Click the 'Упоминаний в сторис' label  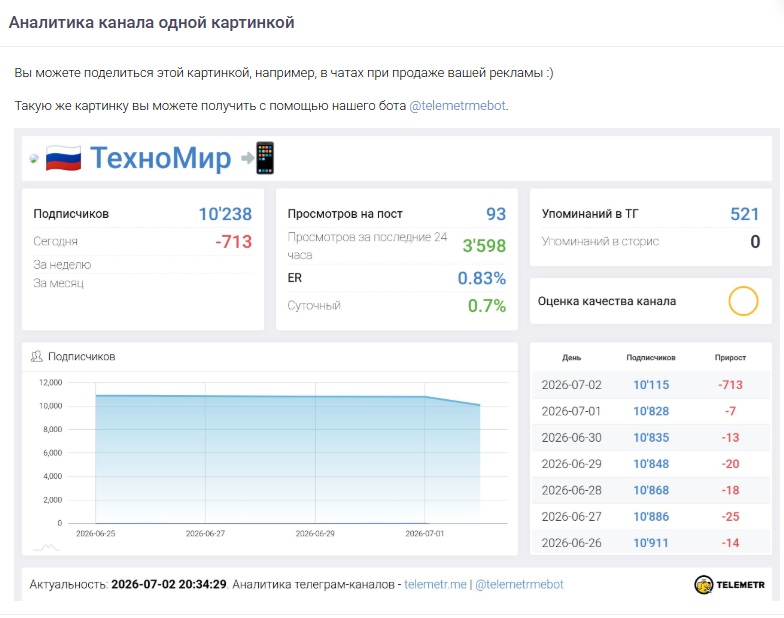[x=600, y=242]
